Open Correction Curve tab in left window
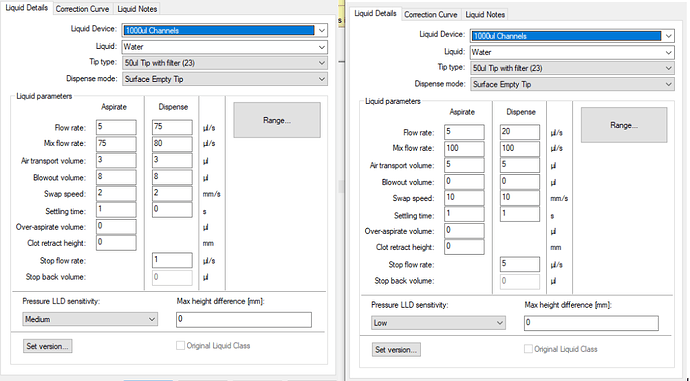This screenshot has height=381, width=690. click(83, 9)
